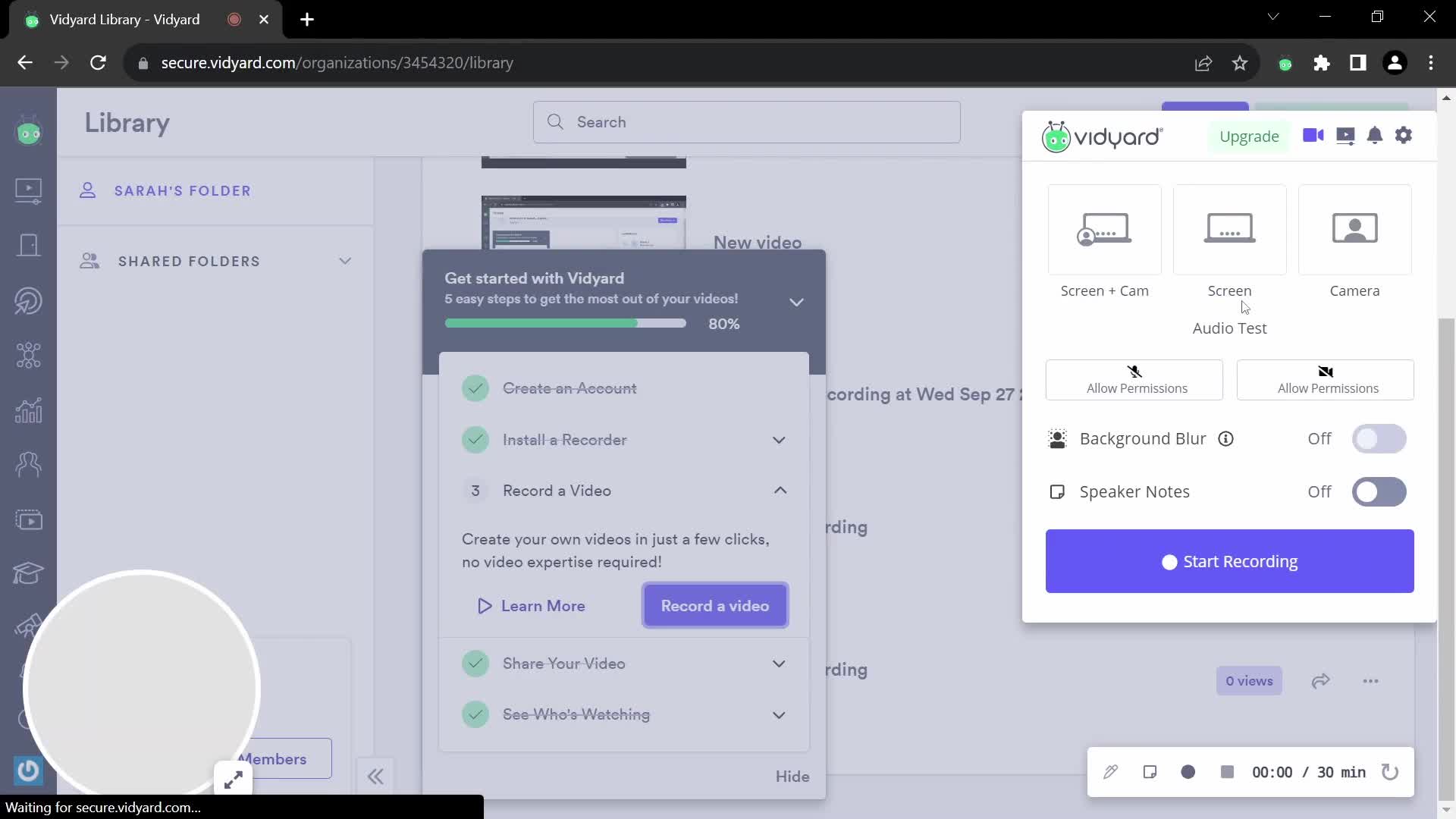Hide the get started checklist
Screen dimensions: 1456x819
[x=792, y=777]
